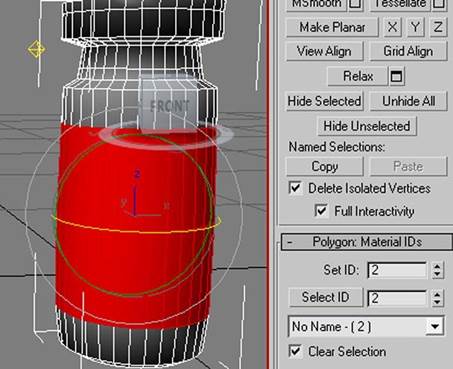Click the FRONT face of the ViewCube
The width and height of the screenshot is (453, 369).
(169, 107)
